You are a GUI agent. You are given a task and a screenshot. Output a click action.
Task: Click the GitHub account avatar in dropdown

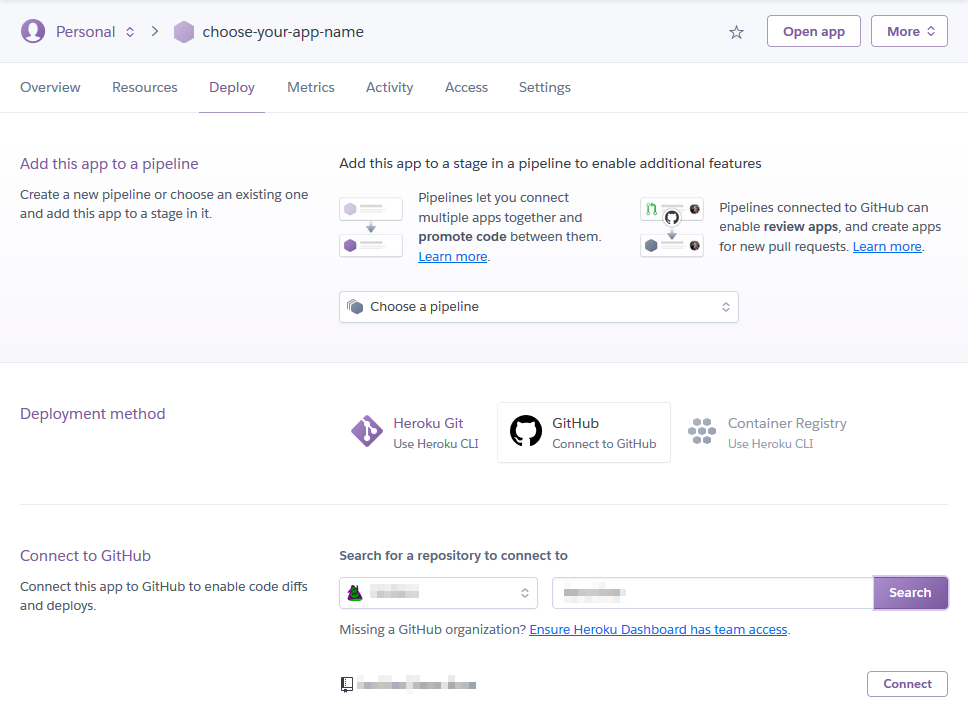(355, 593)
